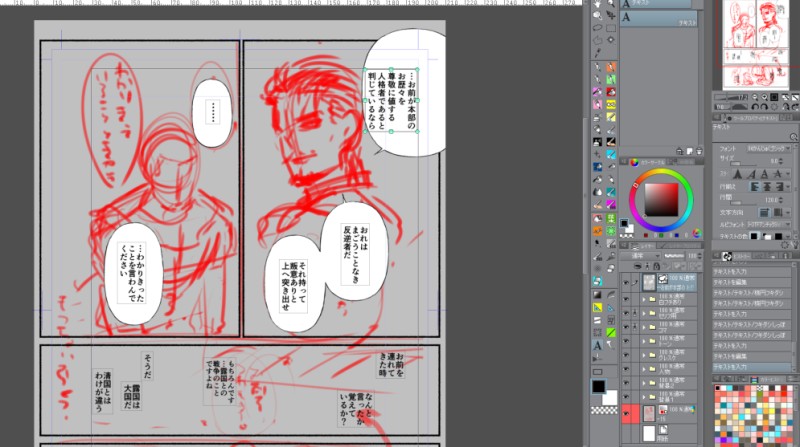The height and width of the screenshot is (447, 800).
Task: Click the duplicate sub tool icon
Action: click(689, 151)
